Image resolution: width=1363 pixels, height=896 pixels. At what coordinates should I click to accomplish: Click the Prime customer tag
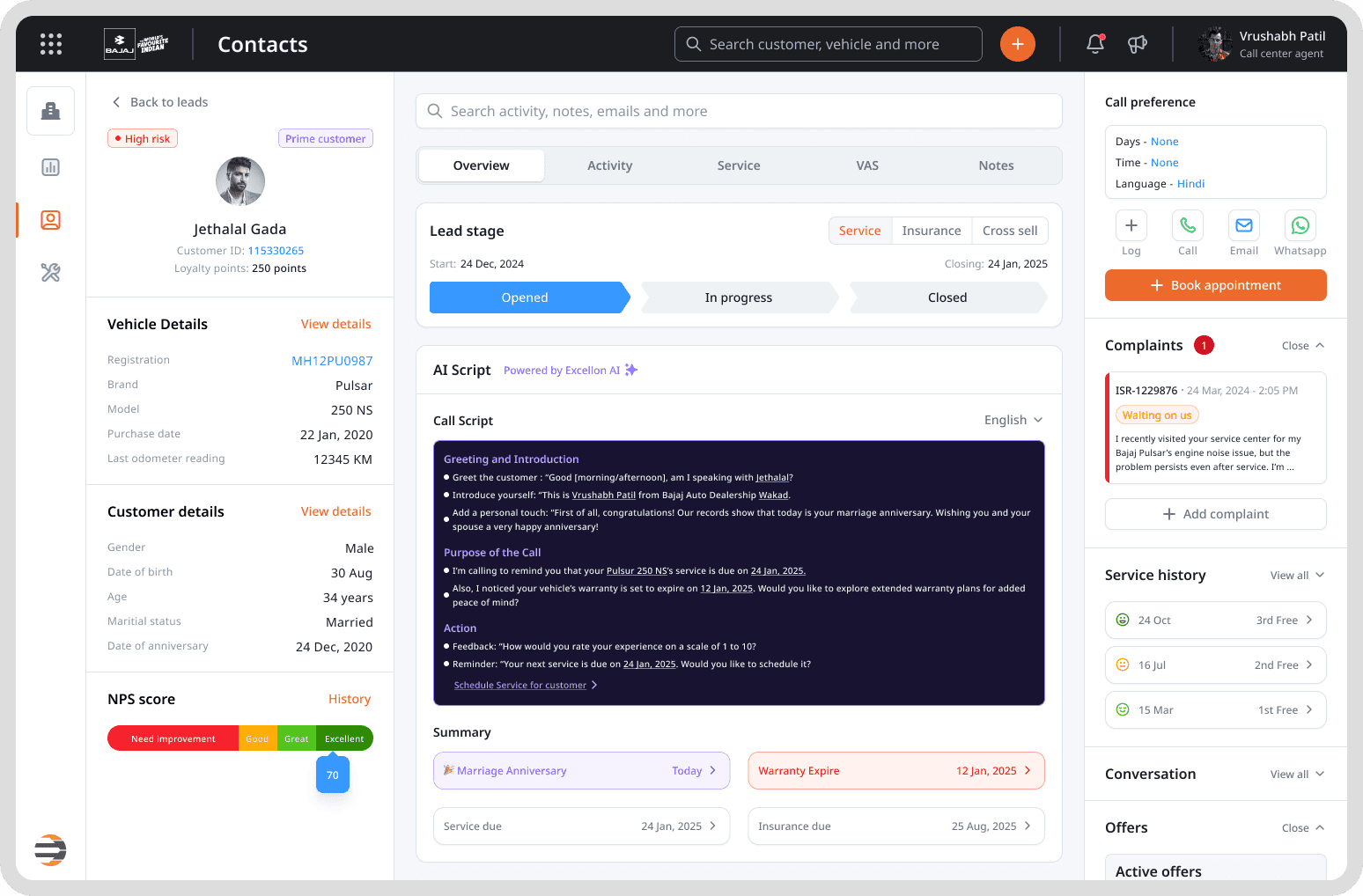[326, 138]
